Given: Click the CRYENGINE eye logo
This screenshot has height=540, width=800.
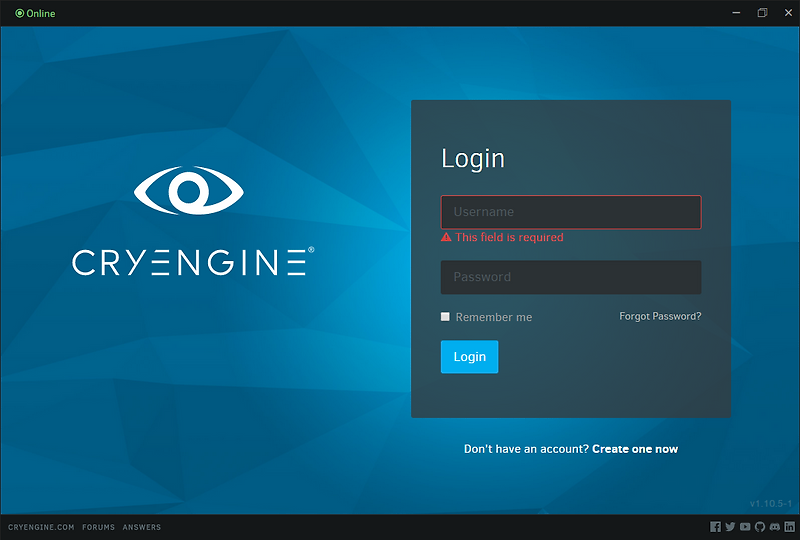Looking at the screenshot, I should tap(189, 190).
